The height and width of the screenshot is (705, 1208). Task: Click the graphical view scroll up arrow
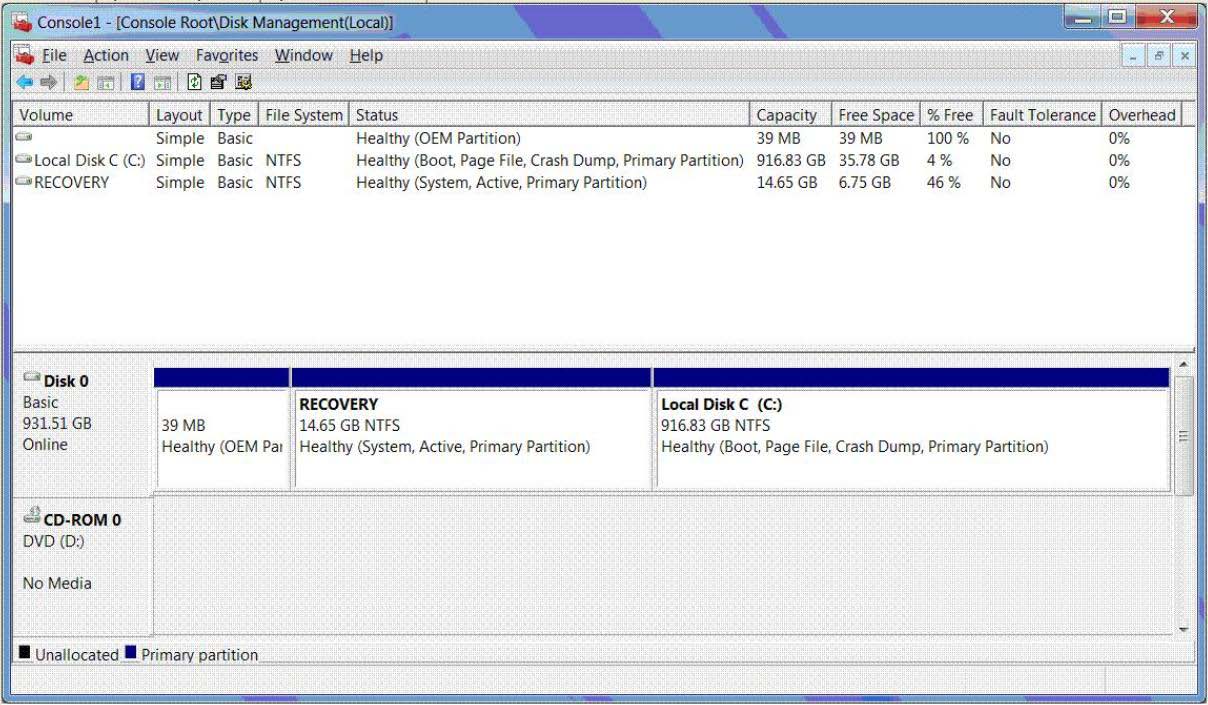(1184, 363)
